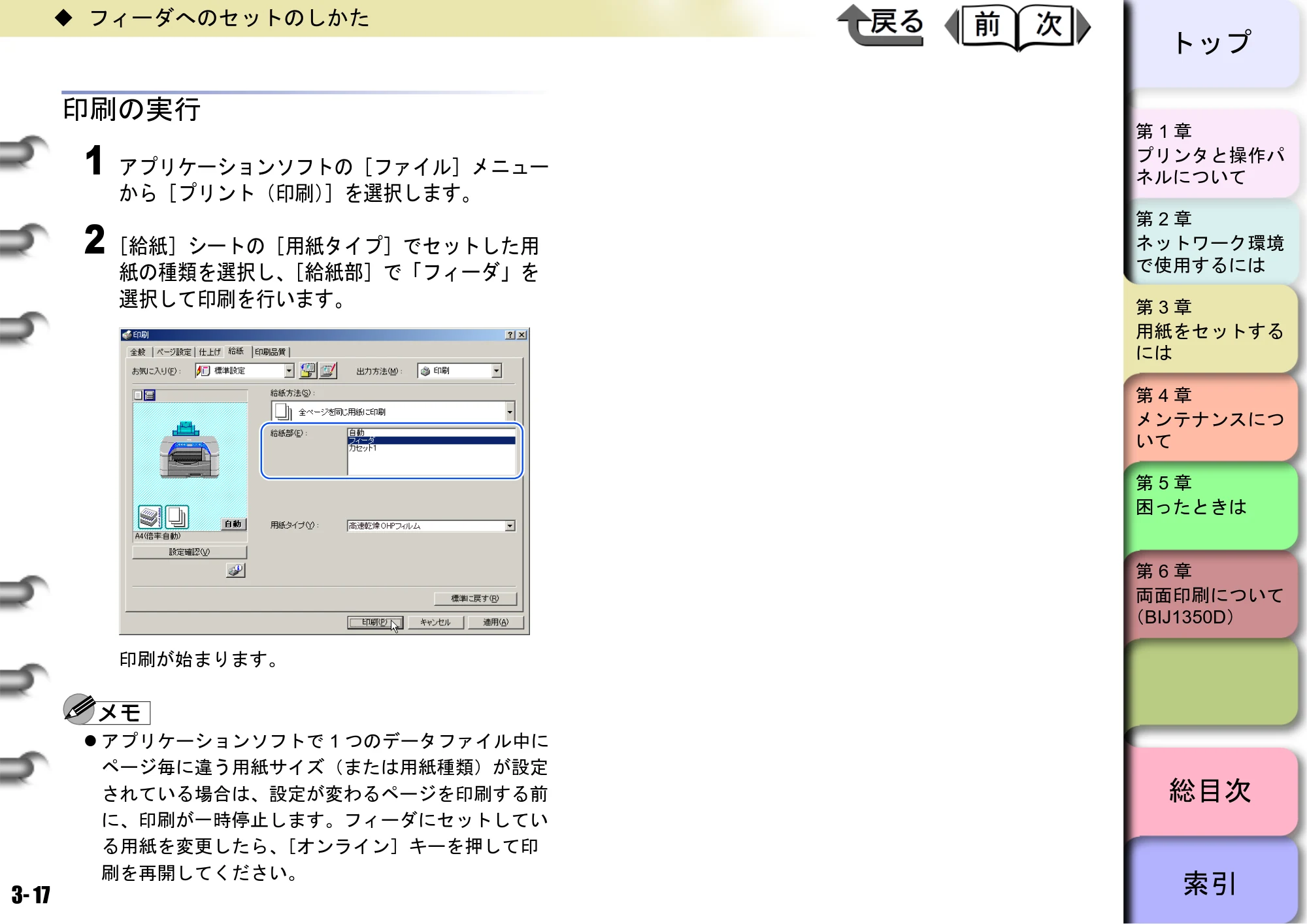This screenshot has width=1307, height=924.
Task: Open the お気に入り 標準設定 dropdown
Action: (289, 371)
